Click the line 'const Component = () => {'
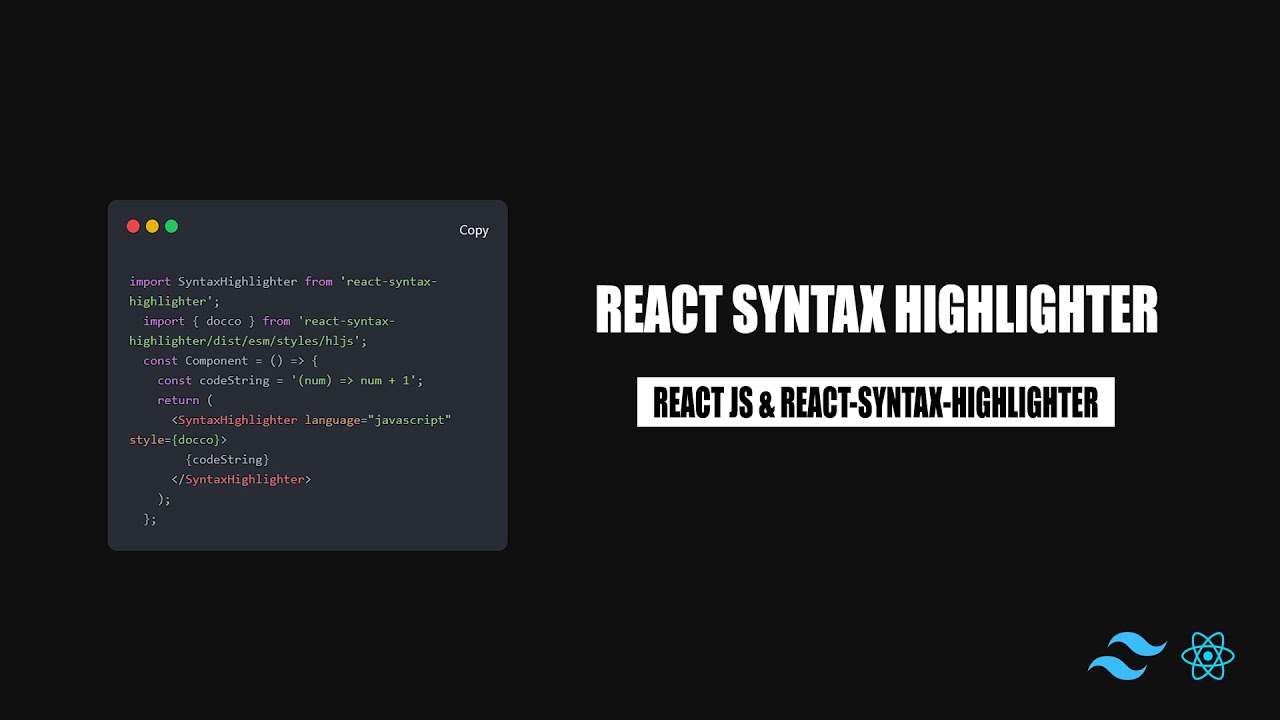1280x720 pixels. (230, 361)
